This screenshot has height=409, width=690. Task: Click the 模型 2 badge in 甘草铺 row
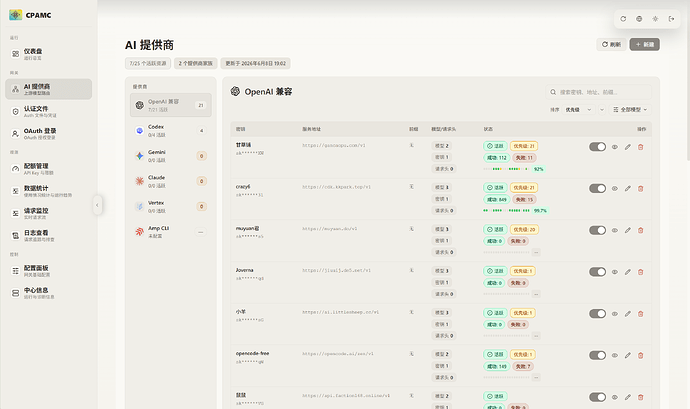(x=442, y=146)
